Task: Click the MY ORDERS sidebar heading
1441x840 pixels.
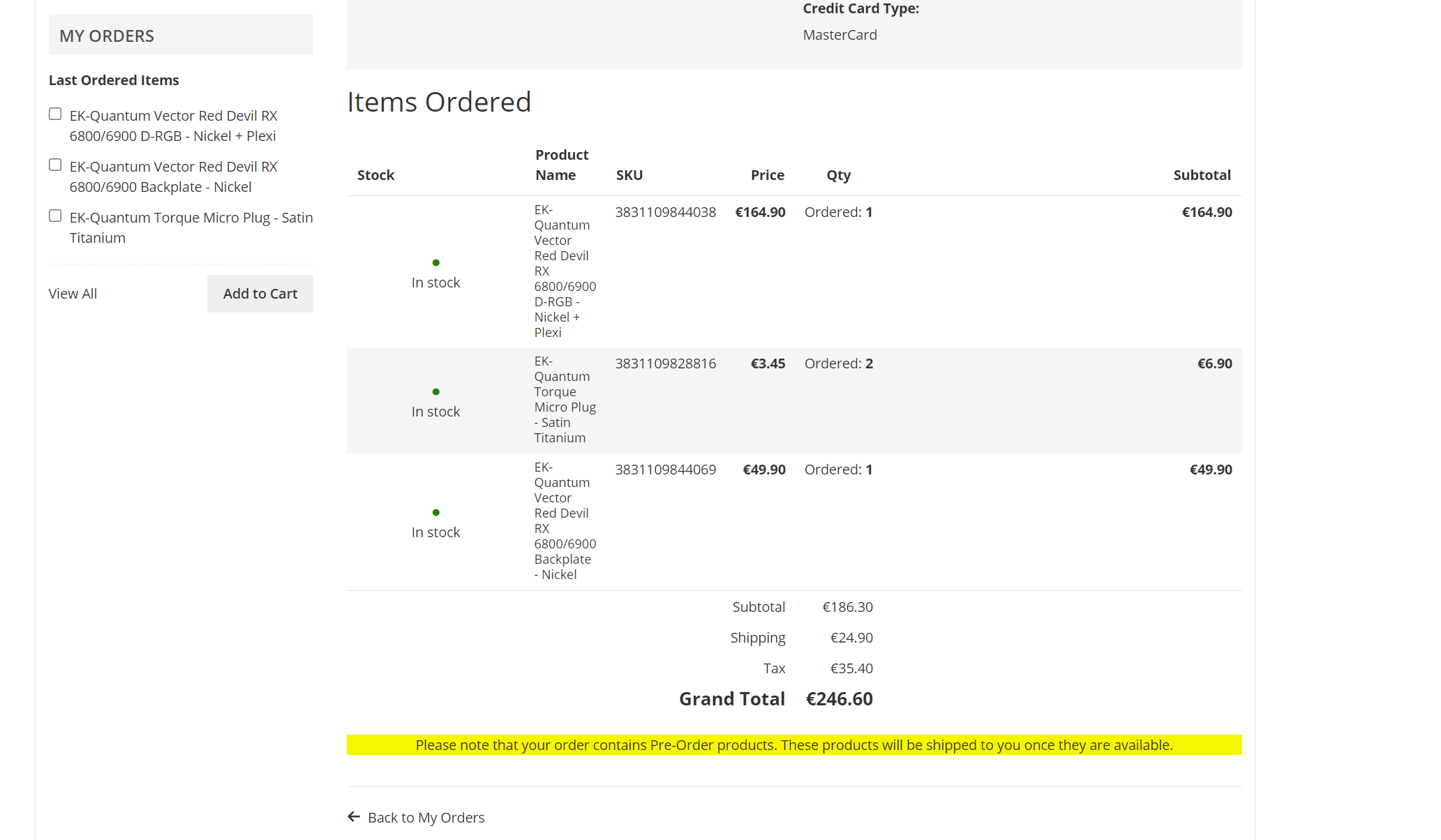Action: tap(107, 36)
